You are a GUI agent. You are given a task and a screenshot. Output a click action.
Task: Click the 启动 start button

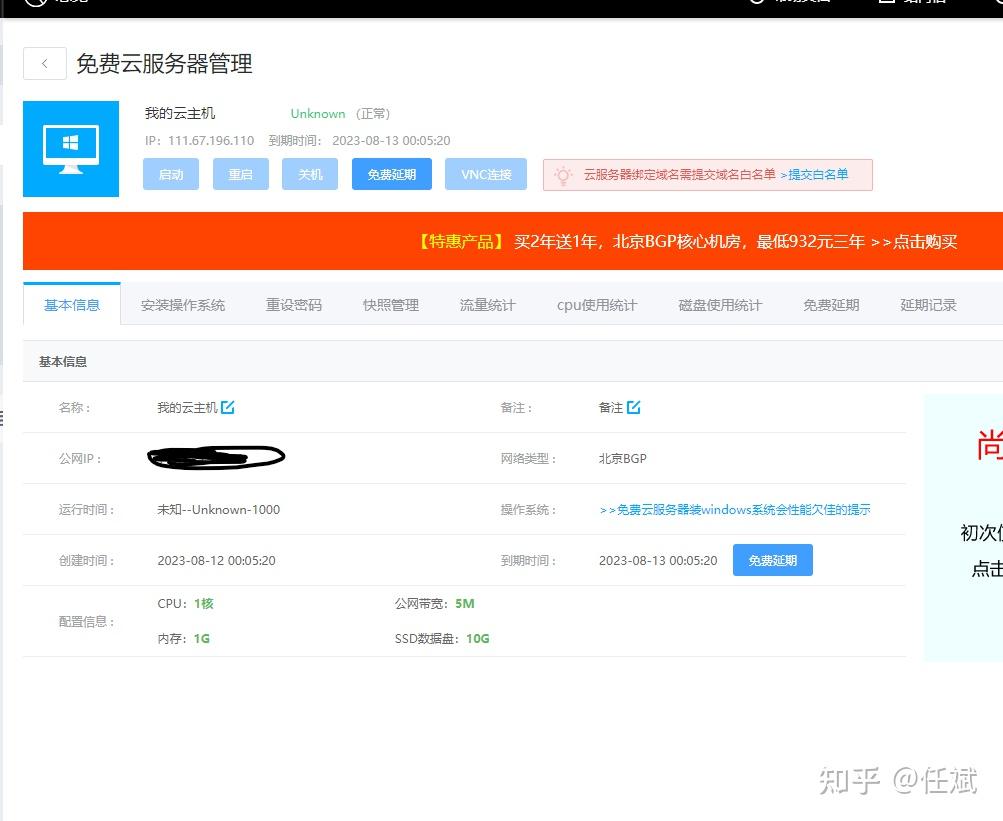171,174
